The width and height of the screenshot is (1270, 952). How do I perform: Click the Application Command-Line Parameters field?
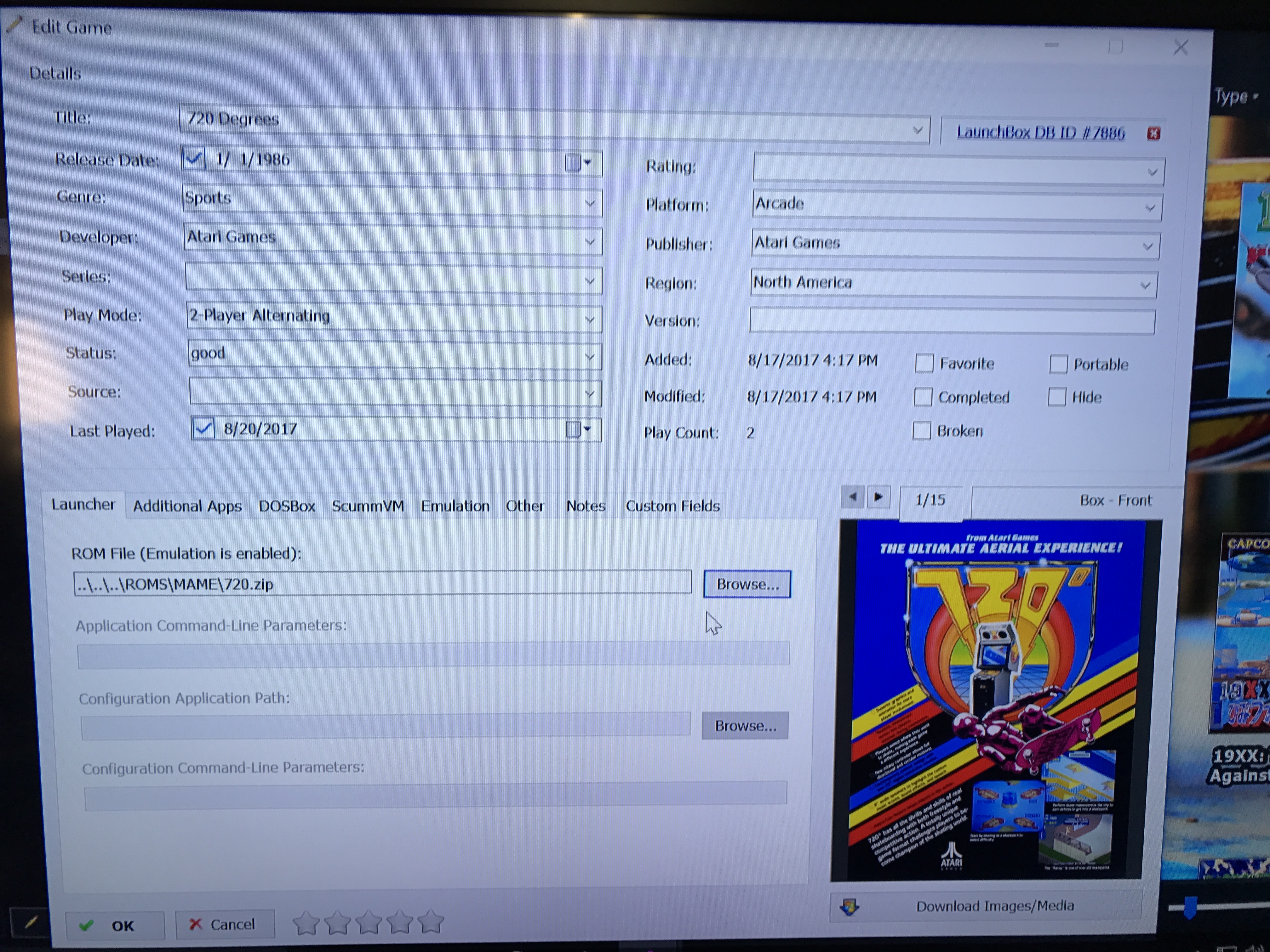pos(433,654)
